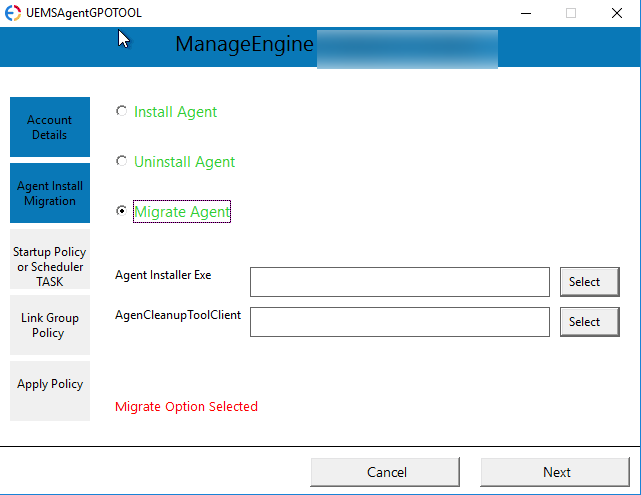The width and height of the screenshot is (641, 495).
Task: Click the Cancel button
Action: (385, 472)
